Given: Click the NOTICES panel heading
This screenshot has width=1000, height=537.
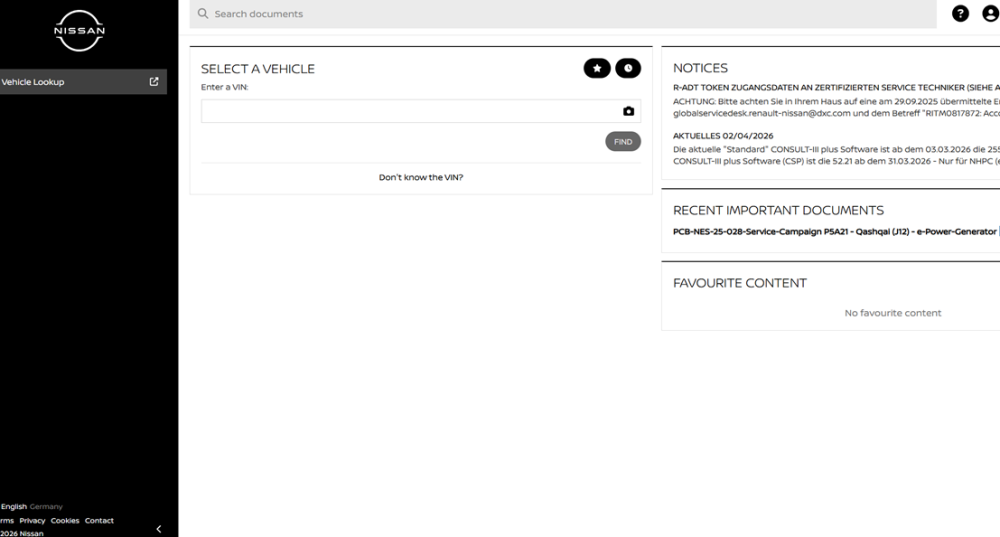Looking at the screenshot, I should 700,68.
